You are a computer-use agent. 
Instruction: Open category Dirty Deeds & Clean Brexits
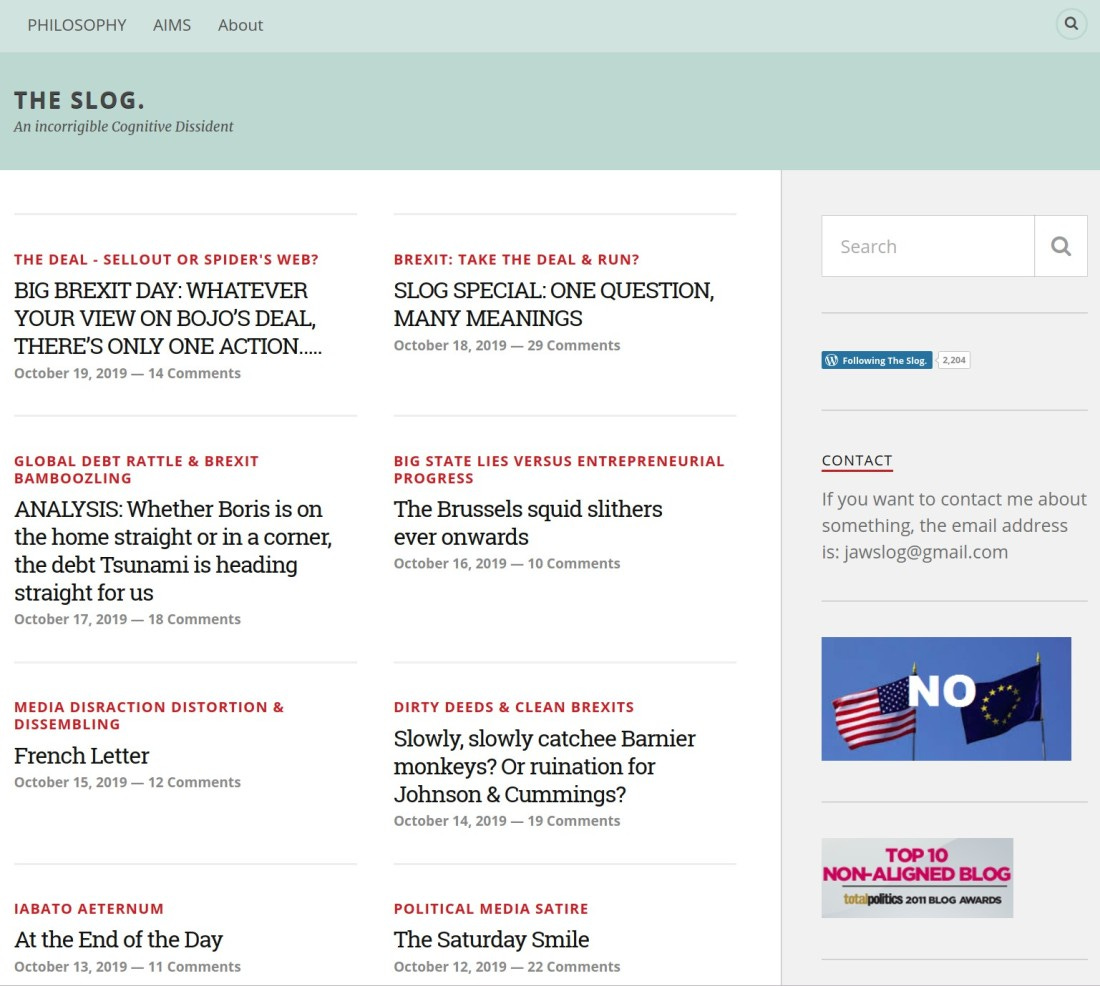(514, 707)
